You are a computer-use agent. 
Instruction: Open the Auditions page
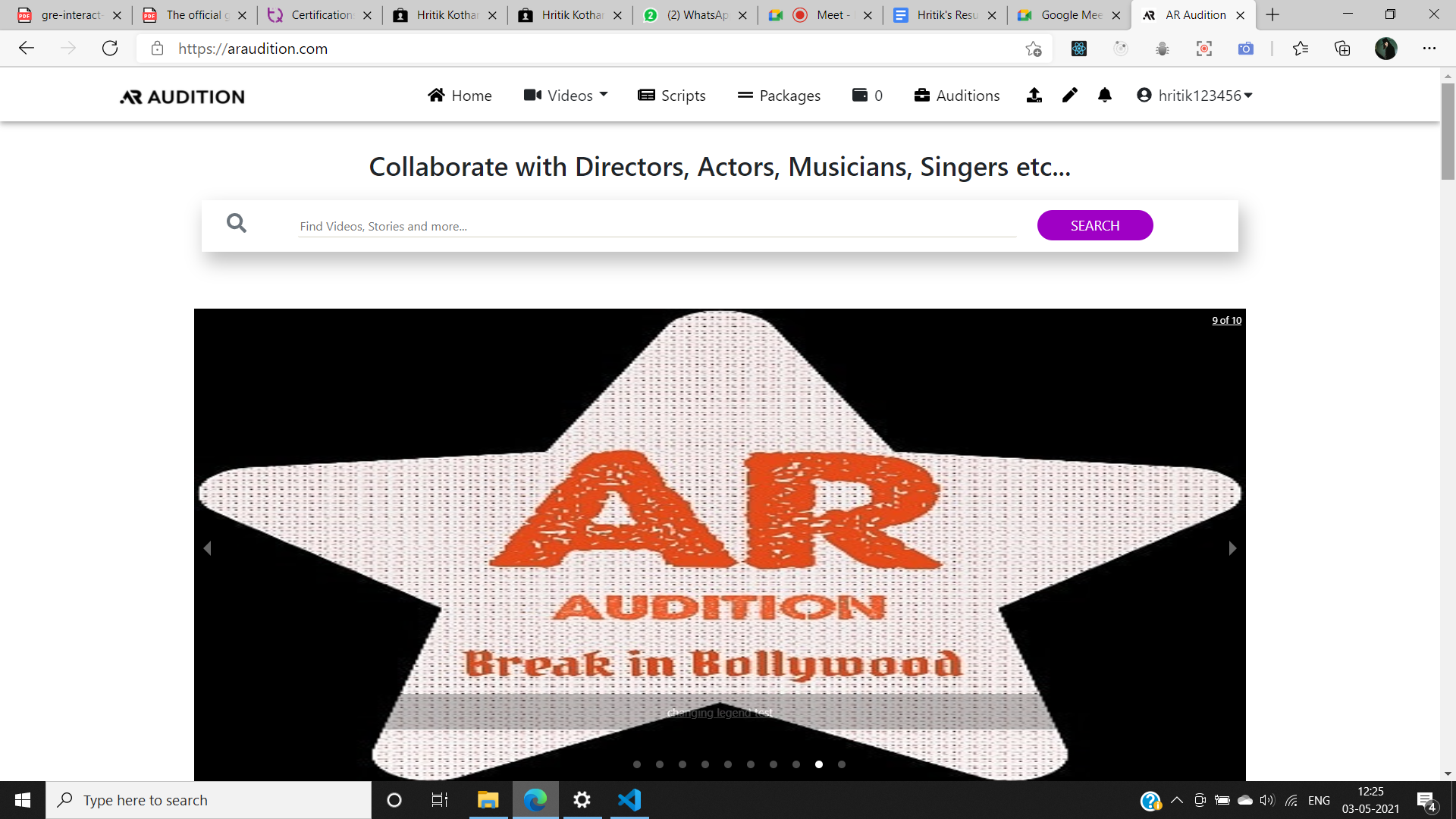click(x=957, y=96)
